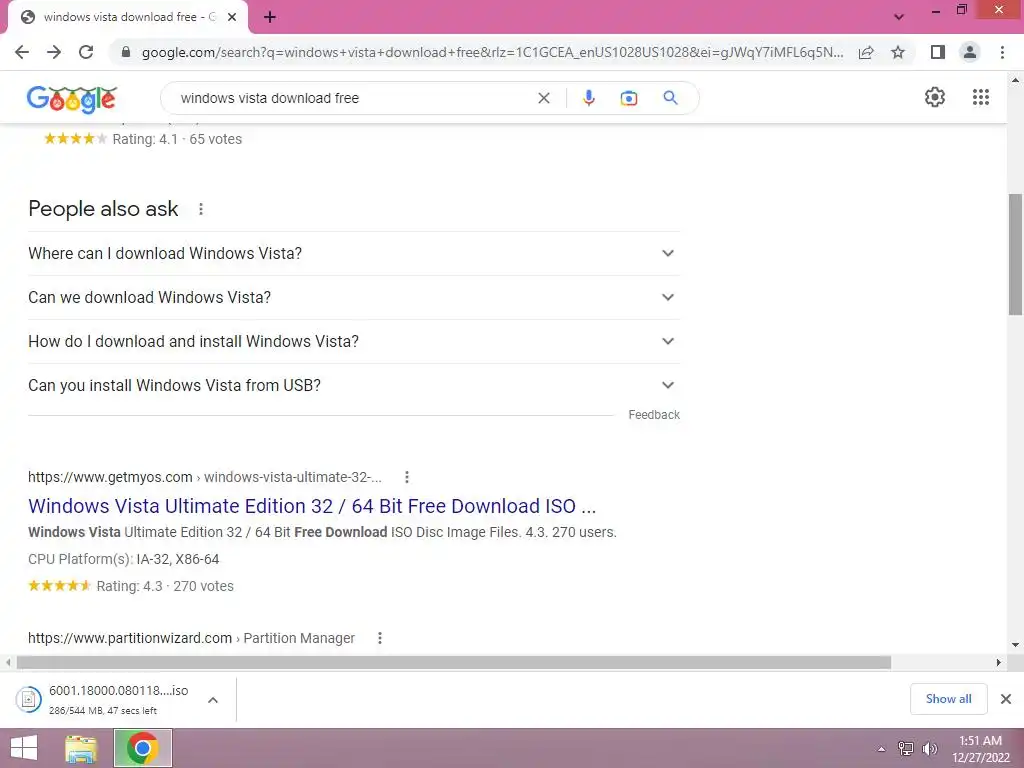The image size is (1024, 768).
Task: Click the vertical scrollbar thumb
Action: pos(1015,255)
